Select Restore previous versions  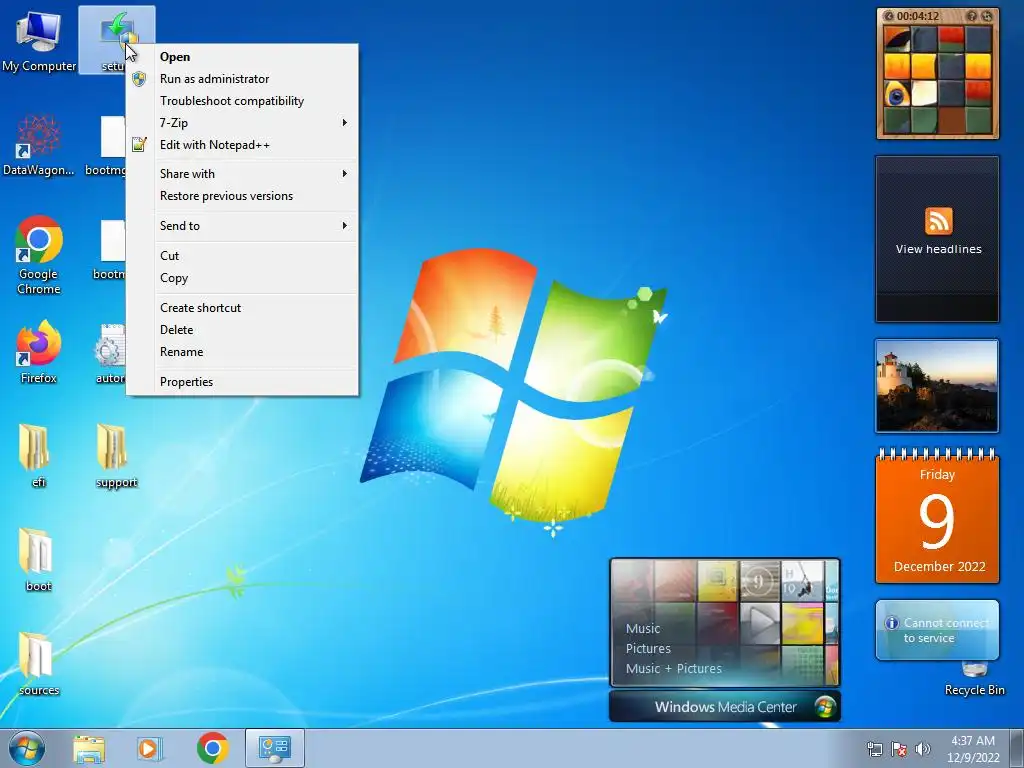242,196
